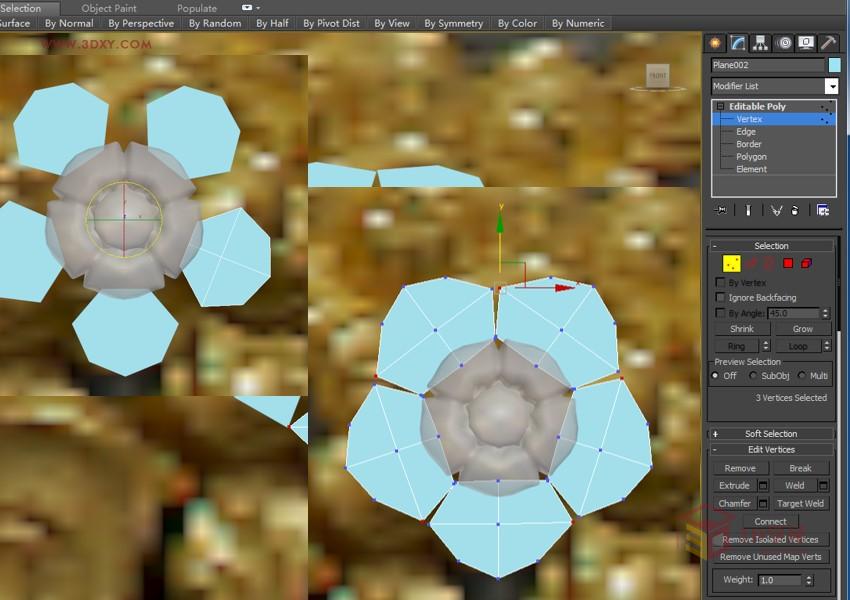The height and width of the screenshot is (600, 850).
Task: Enable the By Vertex checkbox
Action: (x=719, y=282)
